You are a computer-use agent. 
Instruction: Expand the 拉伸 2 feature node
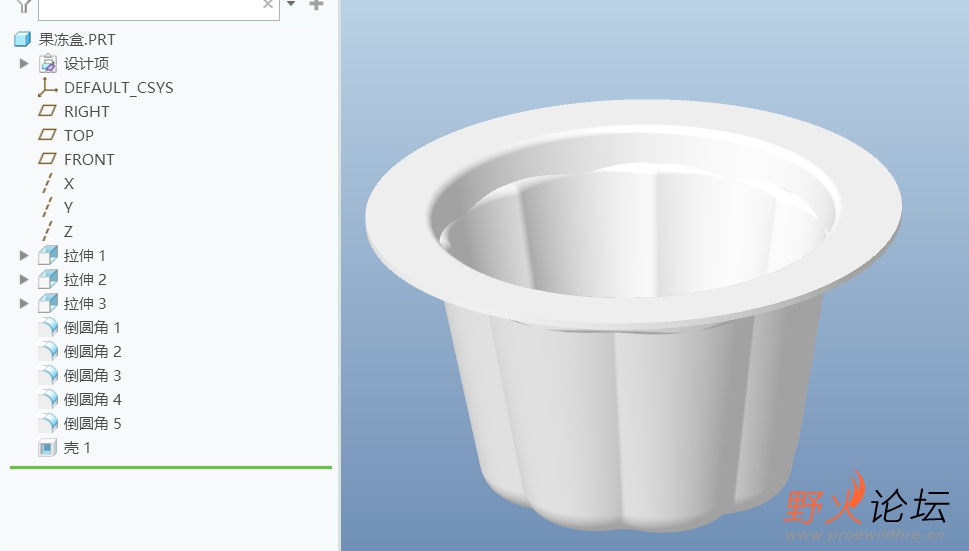pyautogui.click(x=23, y=279)
